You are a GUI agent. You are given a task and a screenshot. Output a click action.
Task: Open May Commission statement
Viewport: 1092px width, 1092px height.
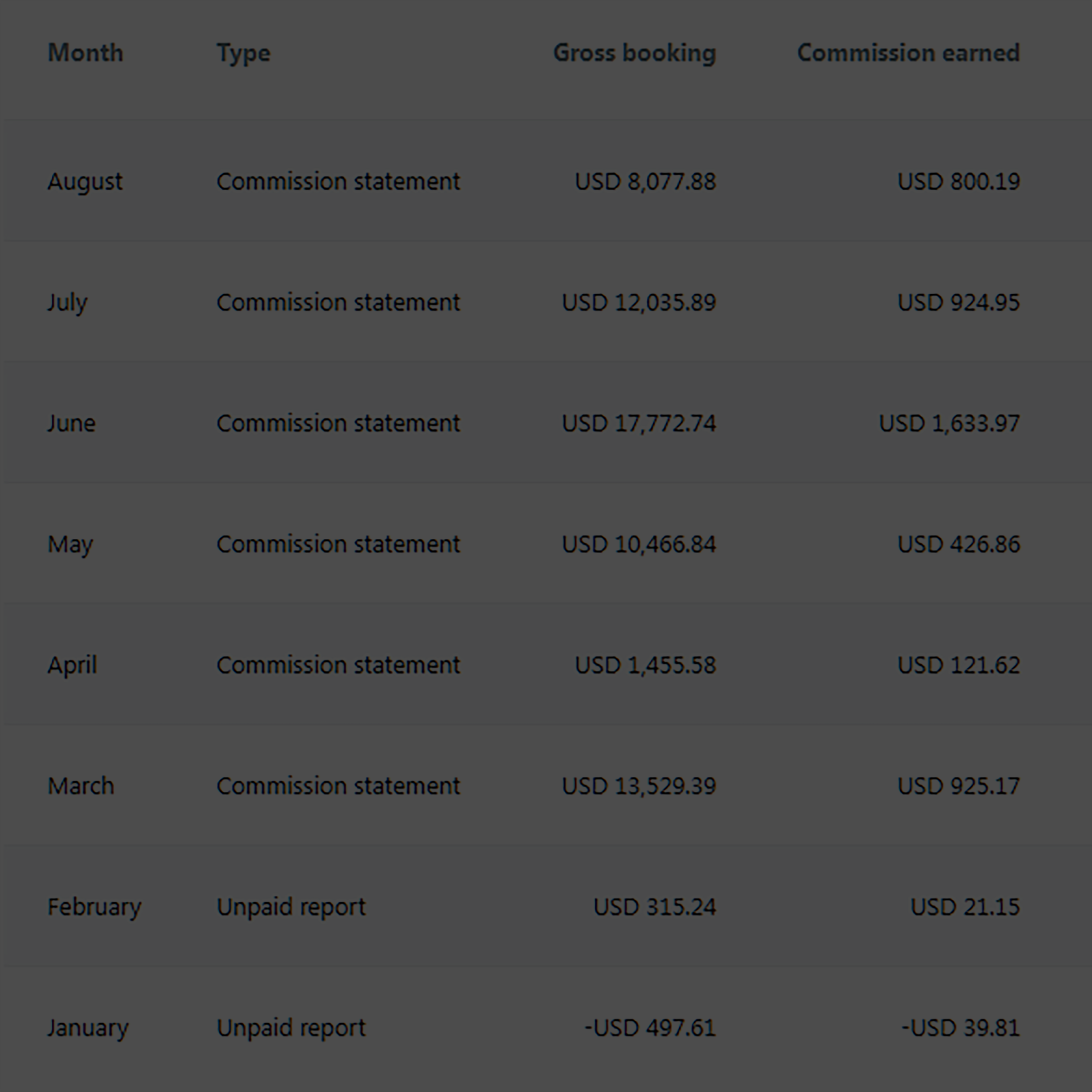point(338,544)
